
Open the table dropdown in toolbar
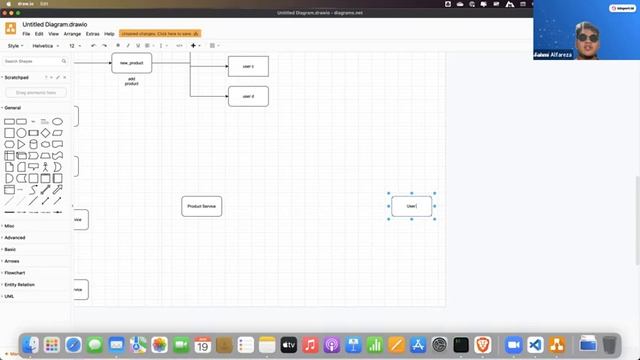pos(214,46)
